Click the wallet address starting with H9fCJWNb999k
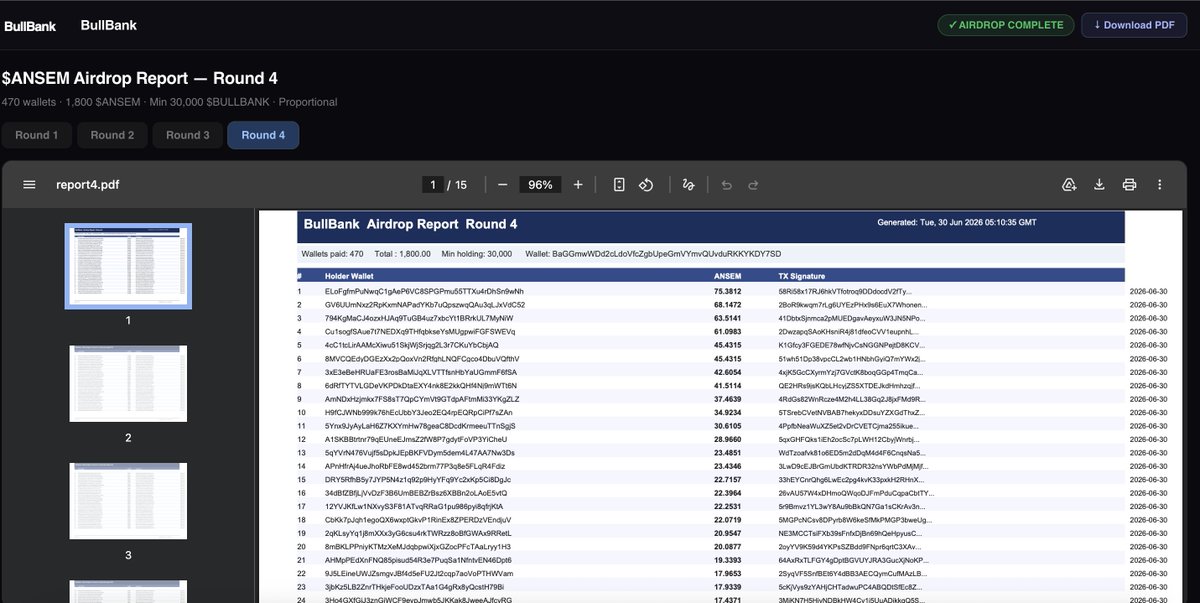This screenshot has width=1200, height=603. 419,412
